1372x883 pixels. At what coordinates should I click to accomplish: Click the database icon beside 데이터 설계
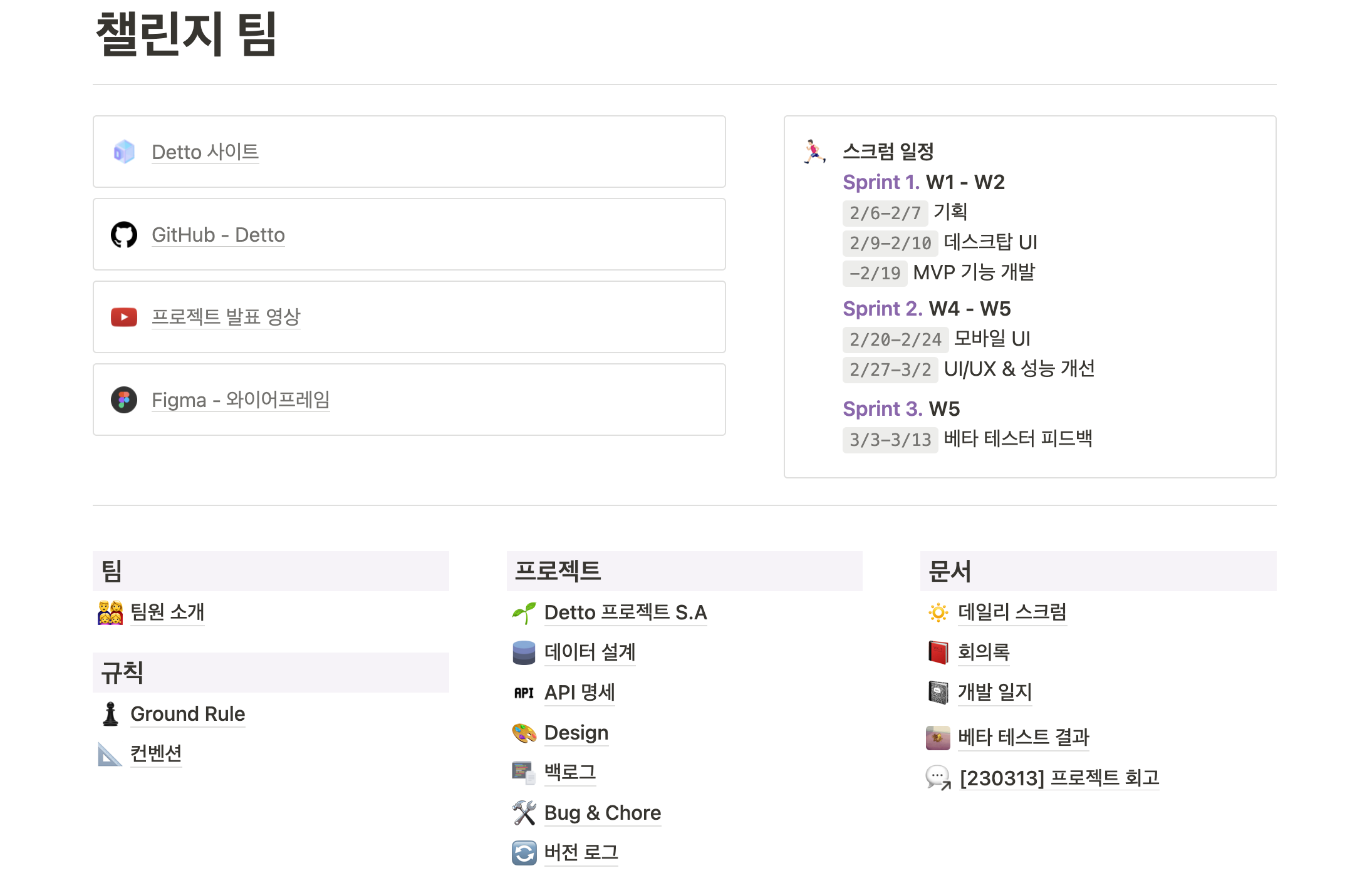point(524,653)
